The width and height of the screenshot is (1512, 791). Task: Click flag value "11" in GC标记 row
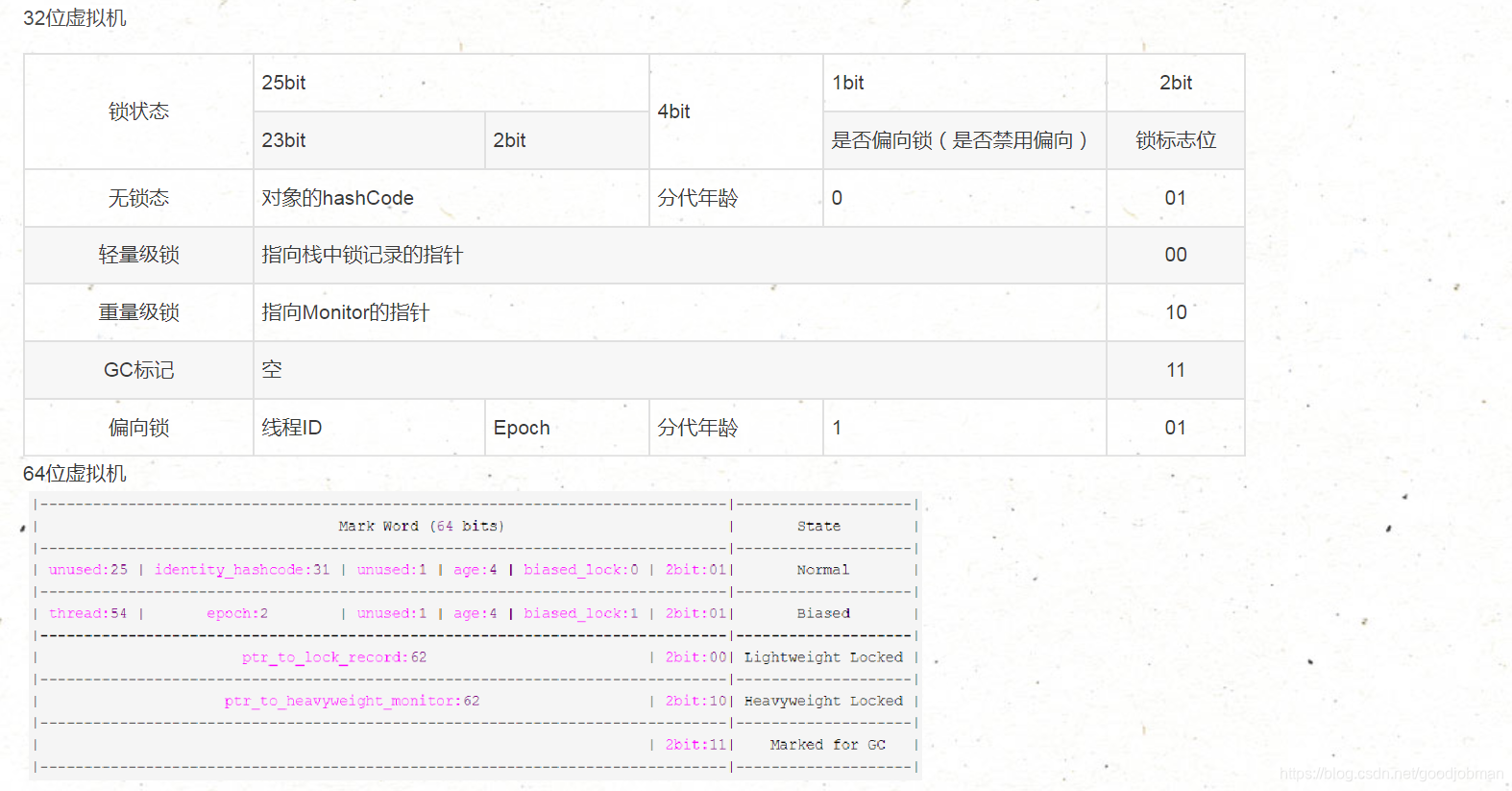coord(1176,370)
